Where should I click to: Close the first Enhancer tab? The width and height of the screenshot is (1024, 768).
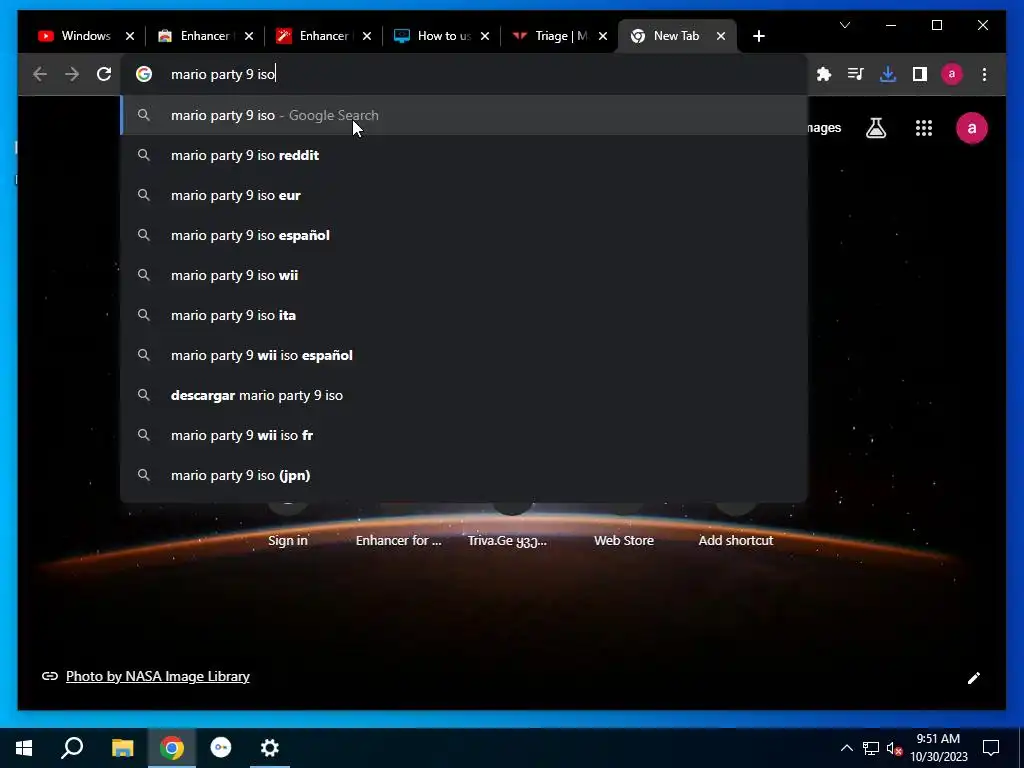[x=249, y=37]
